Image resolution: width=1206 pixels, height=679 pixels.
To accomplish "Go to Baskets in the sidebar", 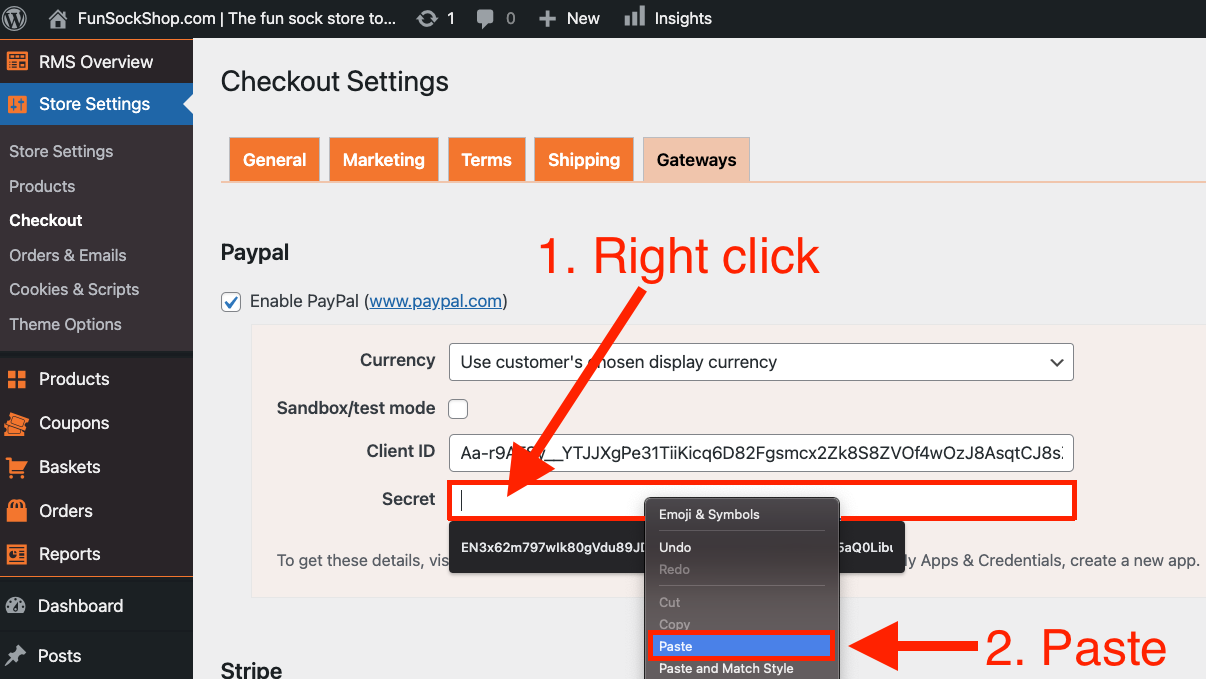I will pyautogui.click(x=70, y=467).
